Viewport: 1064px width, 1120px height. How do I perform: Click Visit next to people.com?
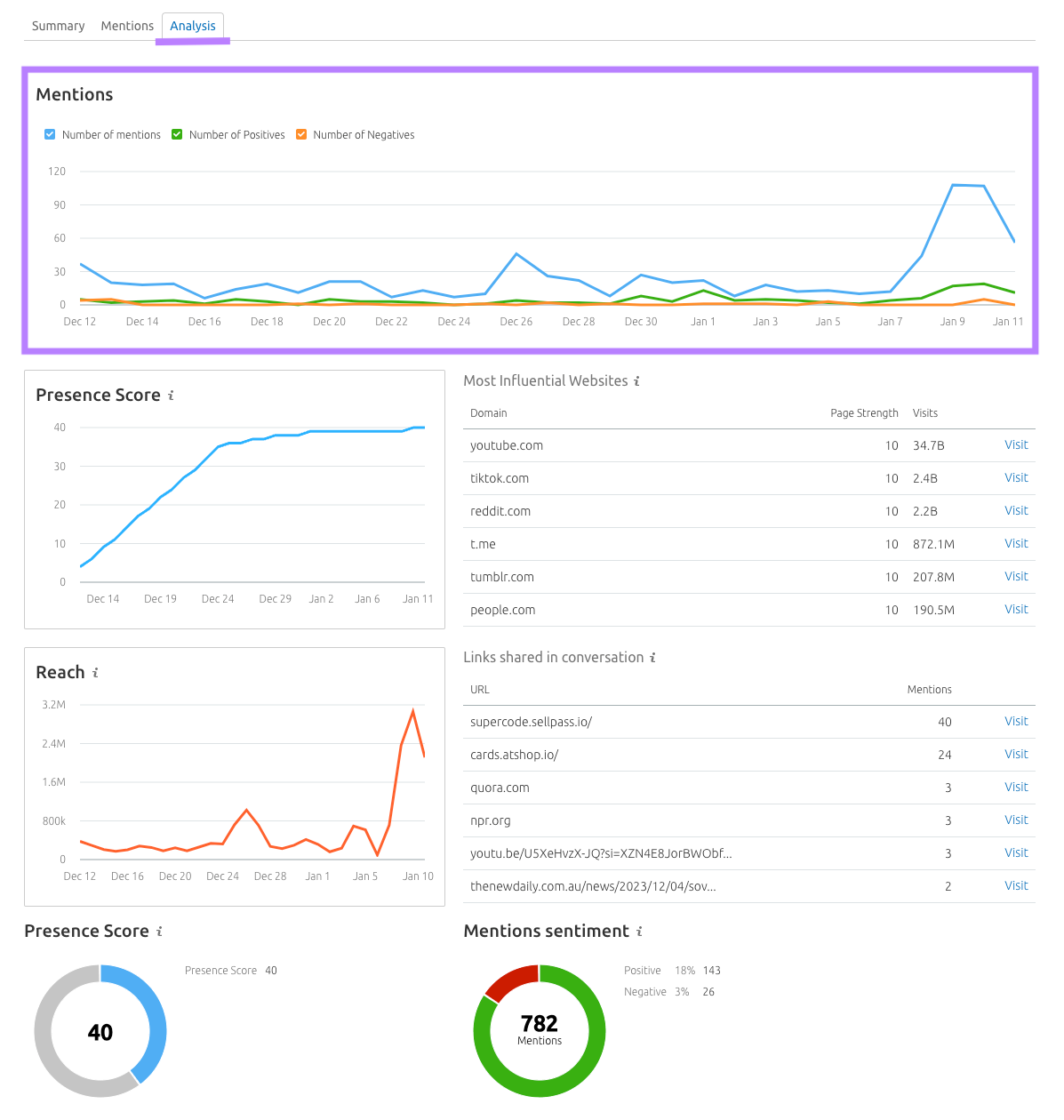coord(1016,610)
